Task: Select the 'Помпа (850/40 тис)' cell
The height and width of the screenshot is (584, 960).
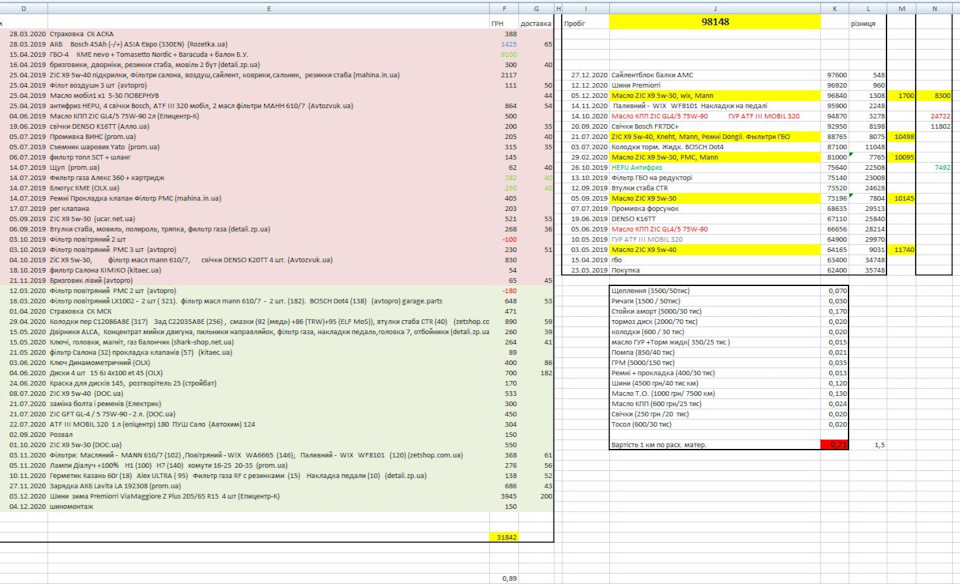Action: pyautogui.click(x=715, y=352)
